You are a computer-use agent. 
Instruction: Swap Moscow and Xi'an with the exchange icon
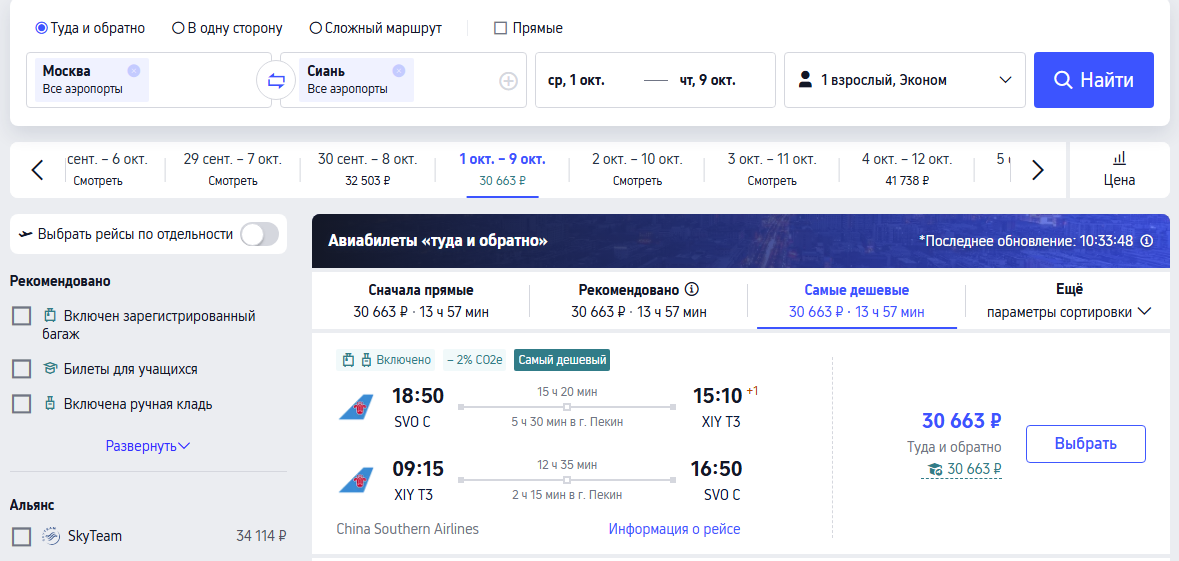(x=276, y=80)
